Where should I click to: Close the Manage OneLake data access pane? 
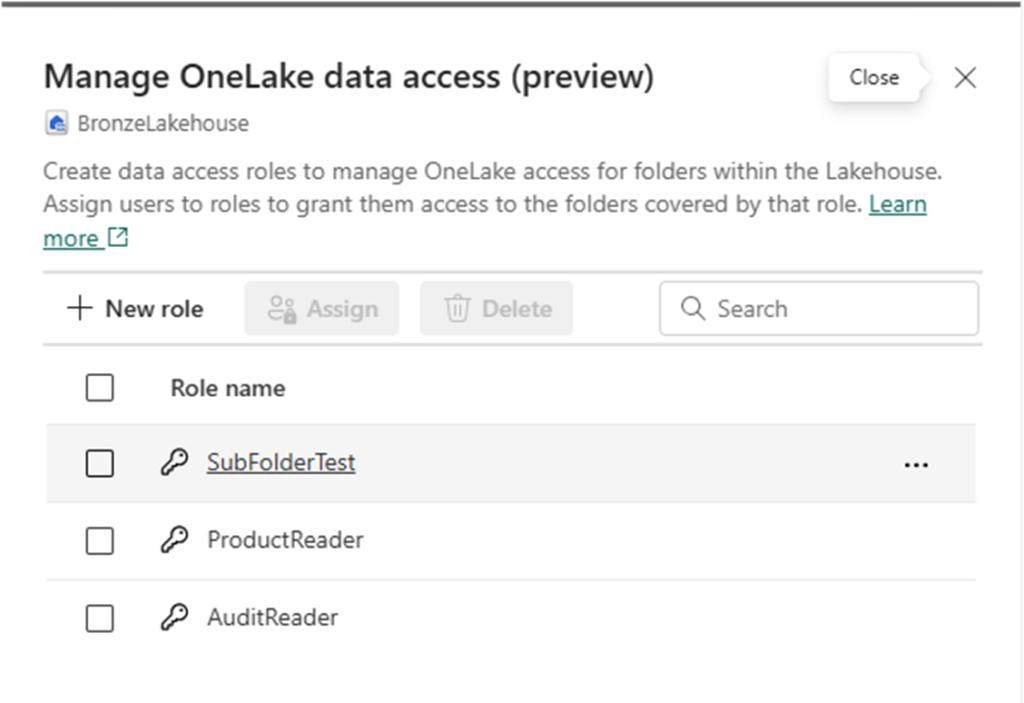coord(965,77)
